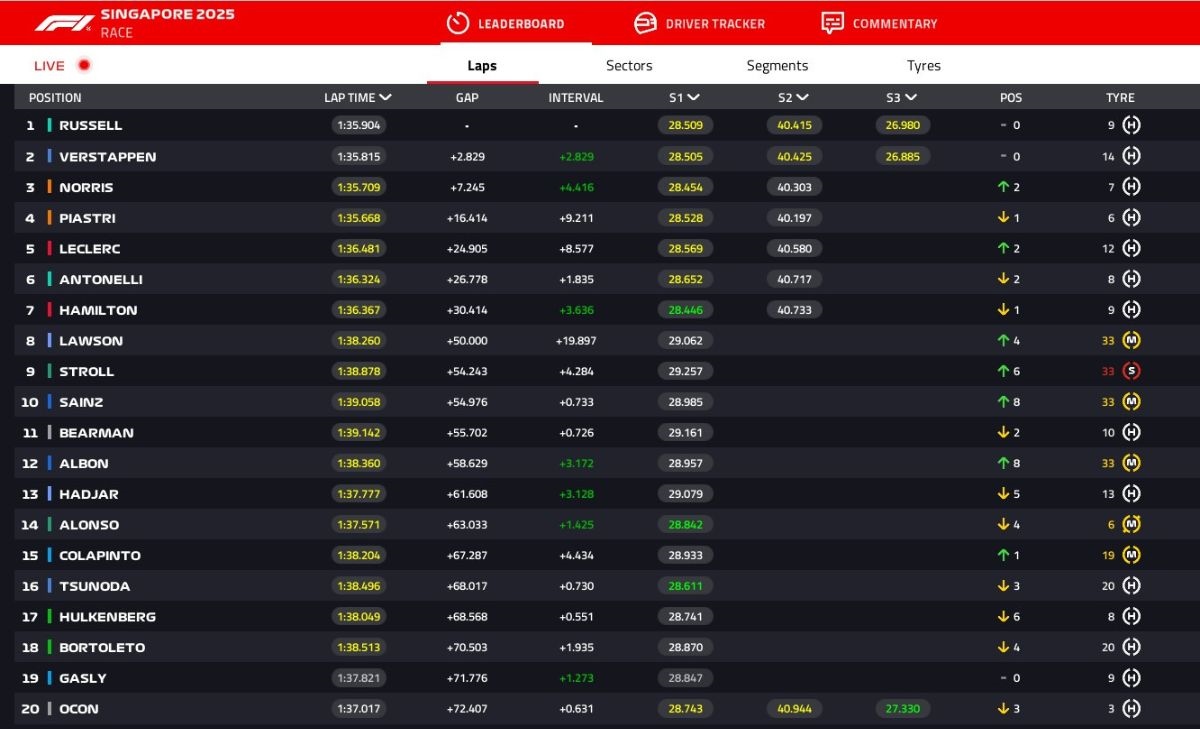Click the Driver Tracker helmet icon
The height and width of the screenshot is (729, 1200).
[646, 23]
